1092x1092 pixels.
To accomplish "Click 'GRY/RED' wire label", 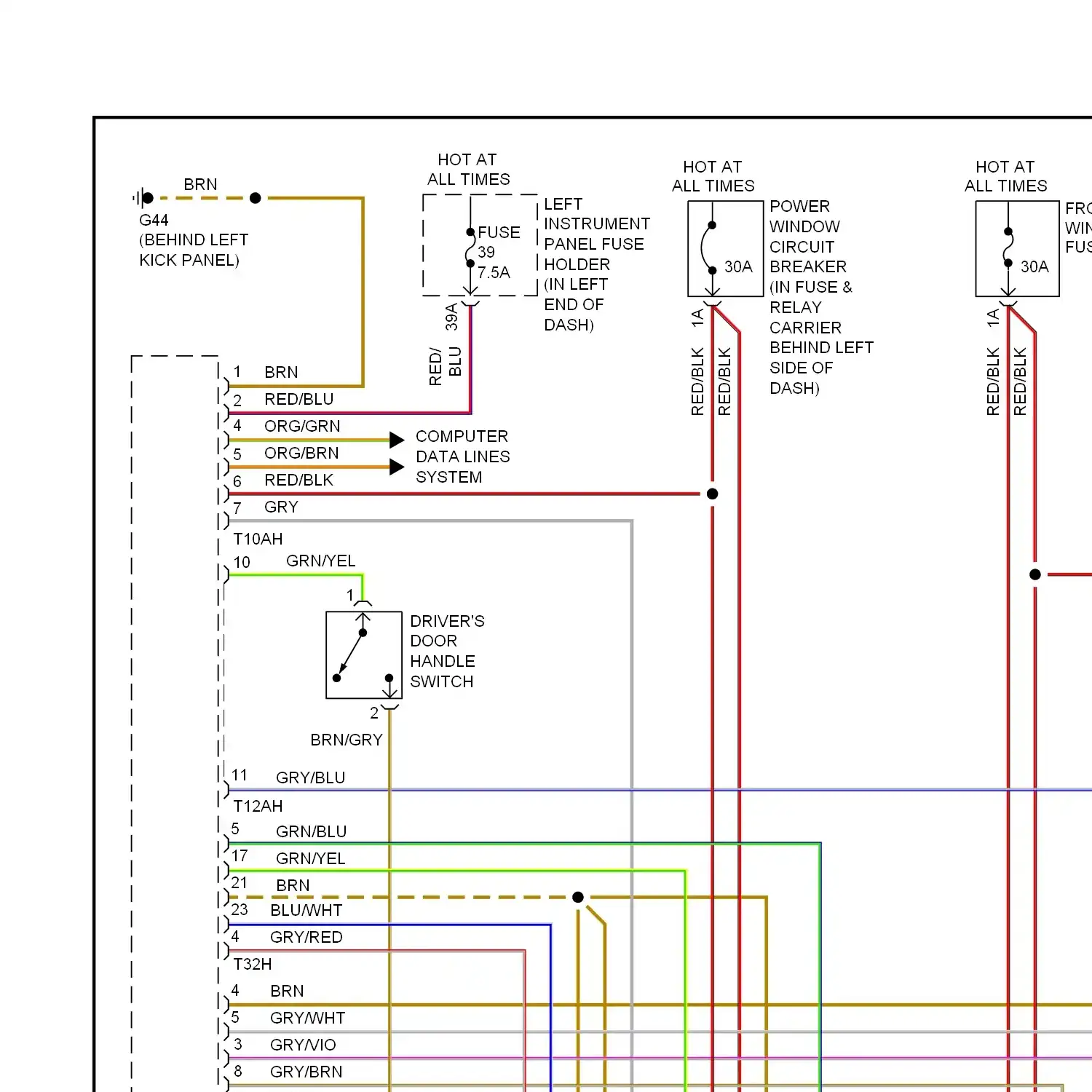I will click(x=306, y=937).
